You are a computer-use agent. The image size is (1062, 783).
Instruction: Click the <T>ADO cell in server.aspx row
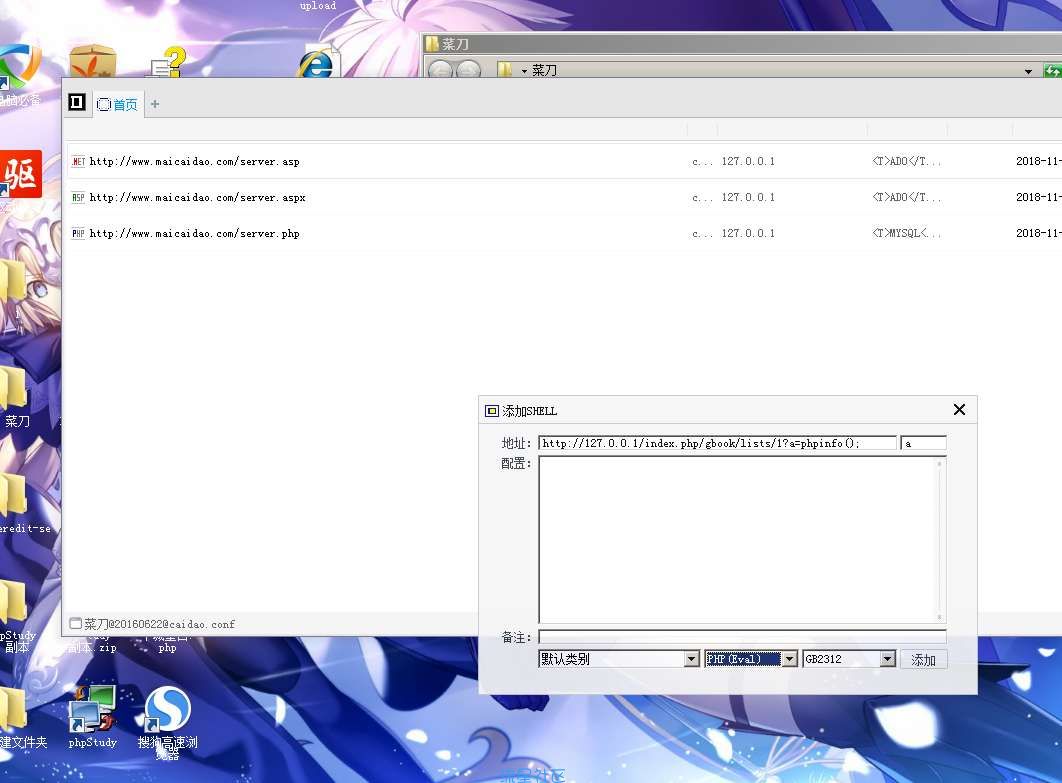click(x=906, y=197)
